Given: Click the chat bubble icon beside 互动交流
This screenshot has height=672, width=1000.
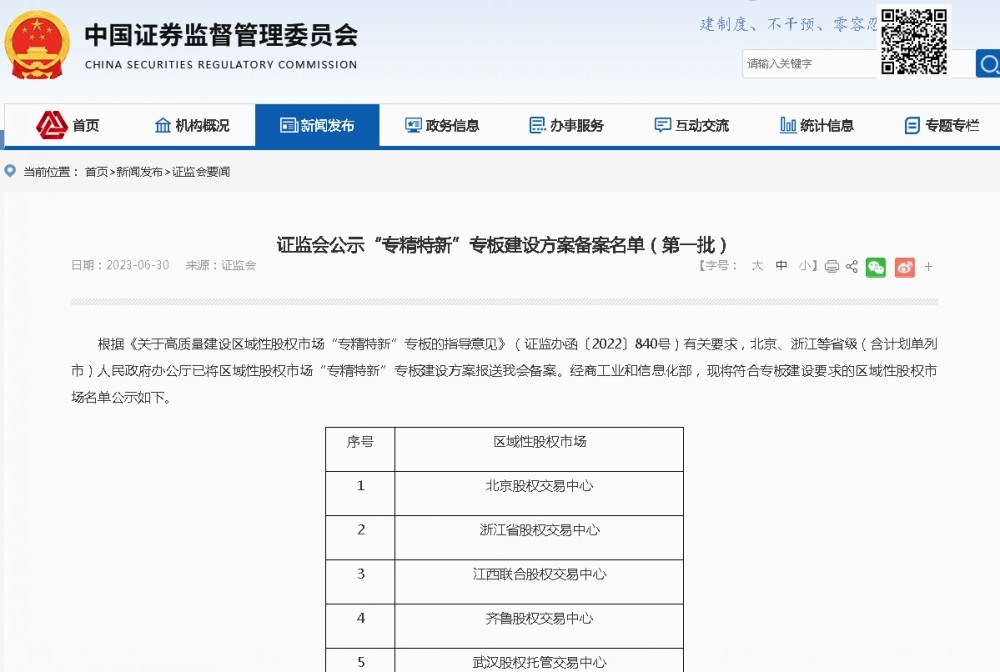Looking at the screenshot, I should [x=663, y=125].
